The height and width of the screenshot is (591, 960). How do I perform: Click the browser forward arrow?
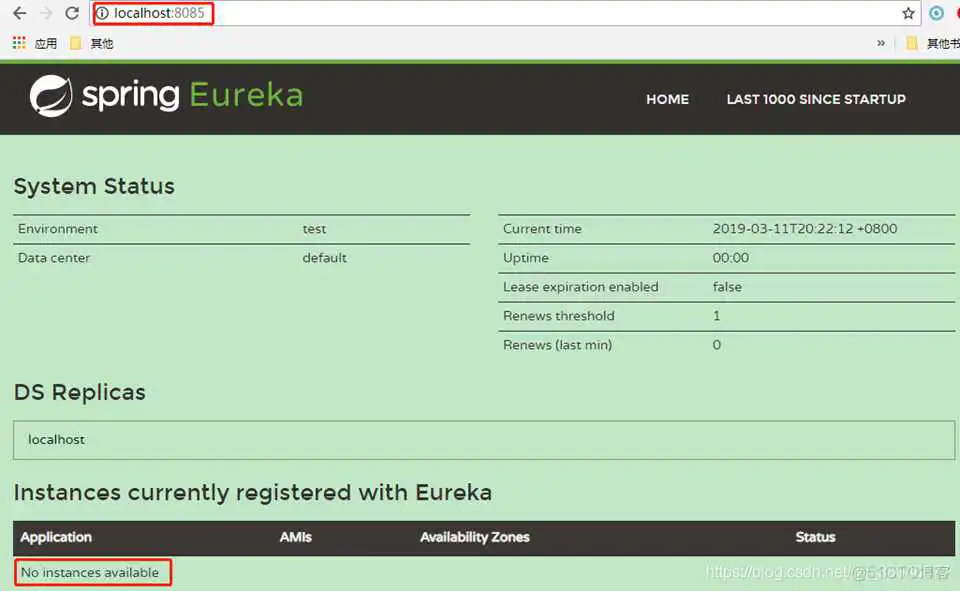coord(46,13)
